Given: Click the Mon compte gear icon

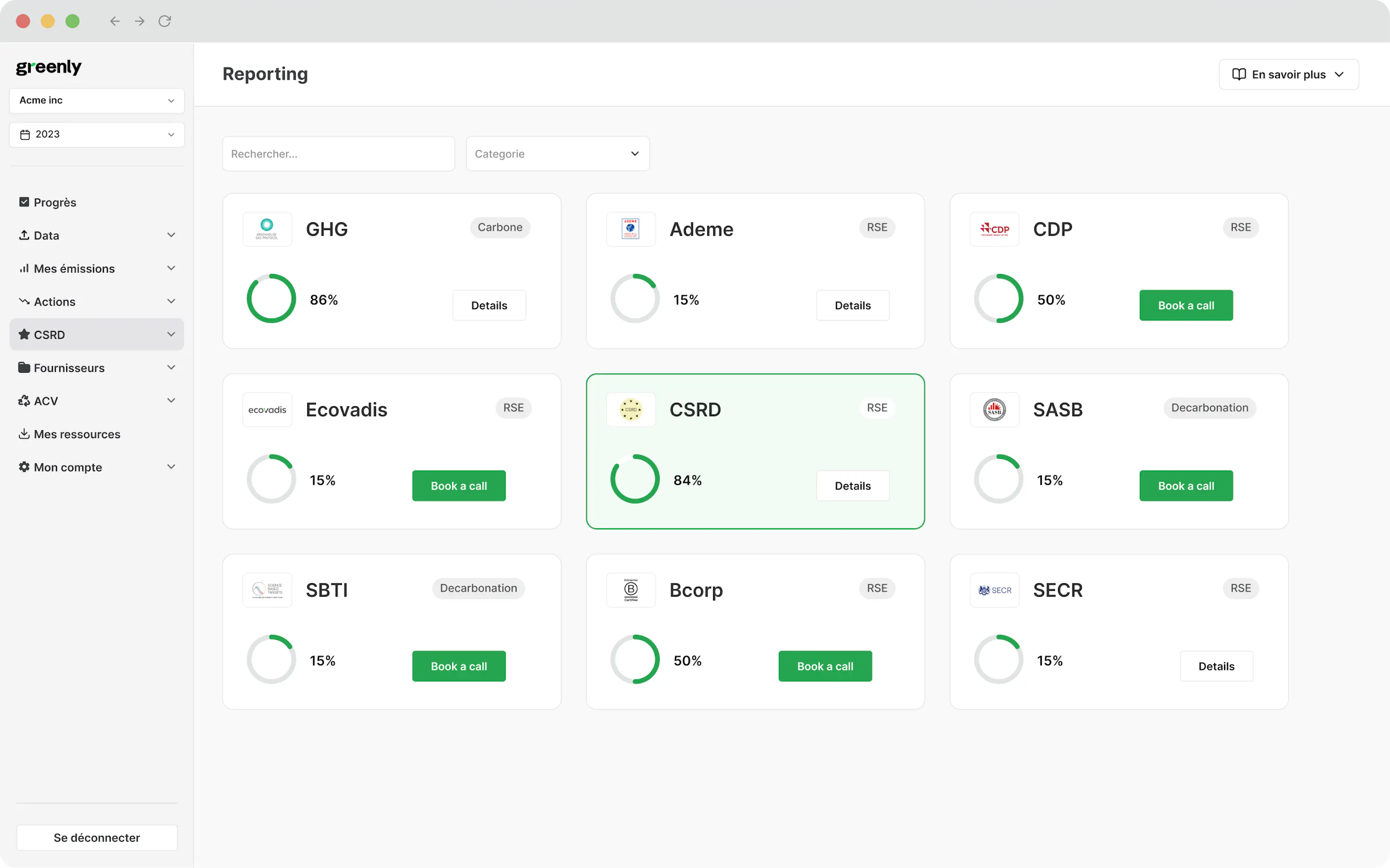Looking at the screenshot, I should point(24,467).
